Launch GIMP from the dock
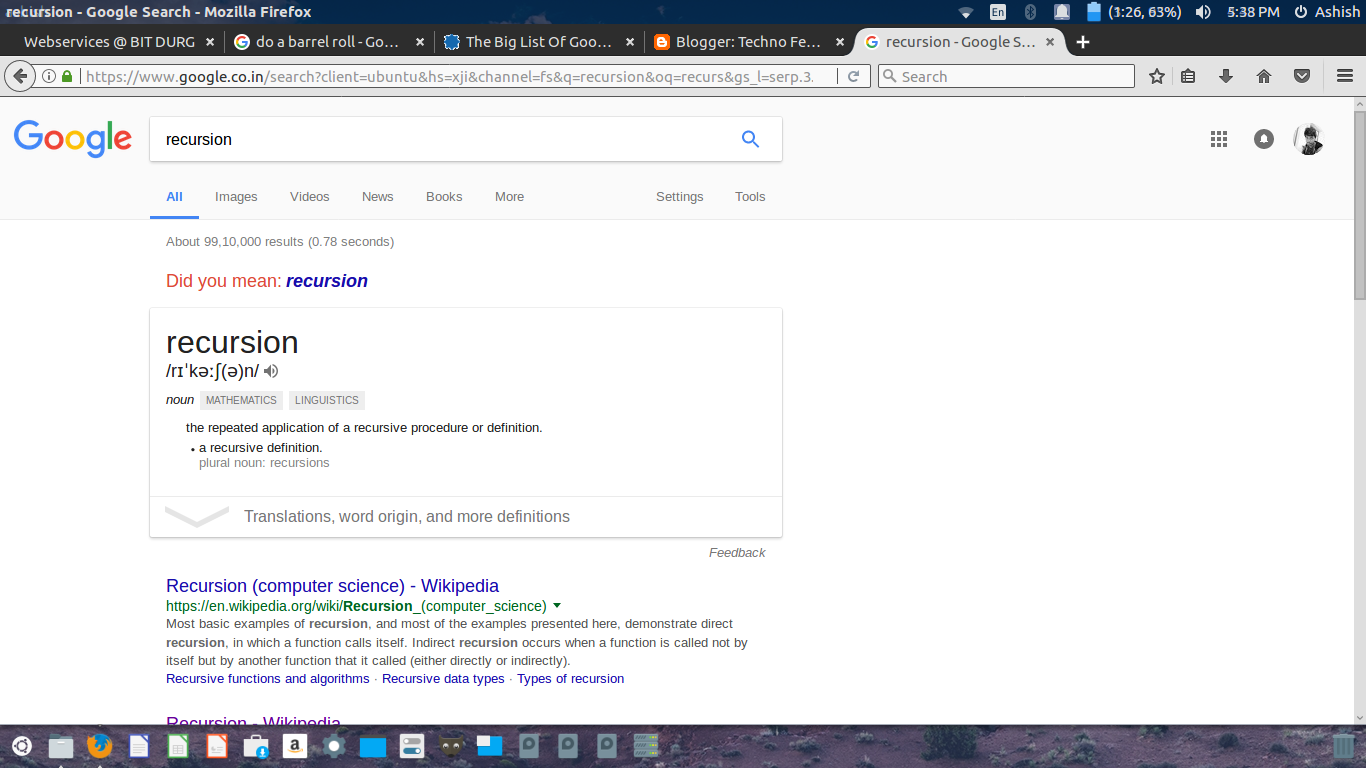 (451, 746)
